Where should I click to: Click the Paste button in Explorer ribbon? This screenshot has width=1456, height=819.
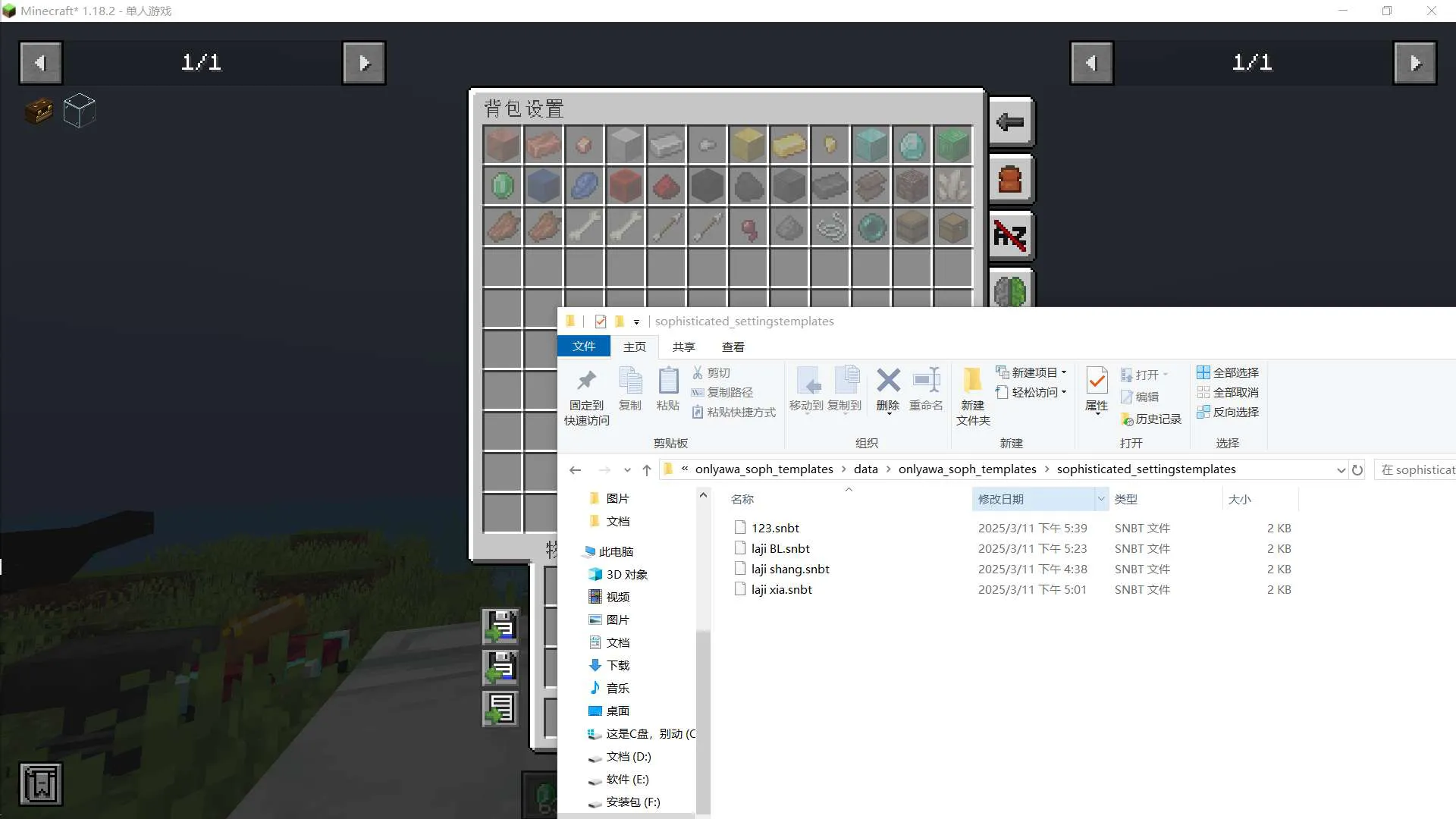tap(667, 390)
